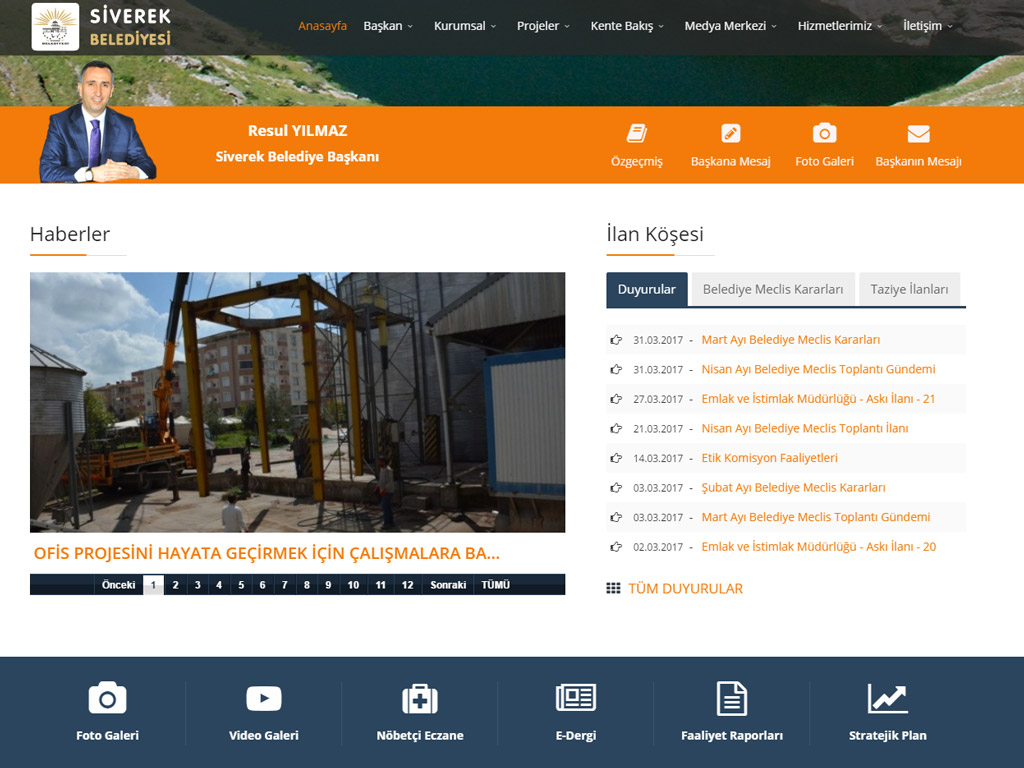1024x768 pixels.
Task: Go to news slide page 5
Action: point(241,585)
